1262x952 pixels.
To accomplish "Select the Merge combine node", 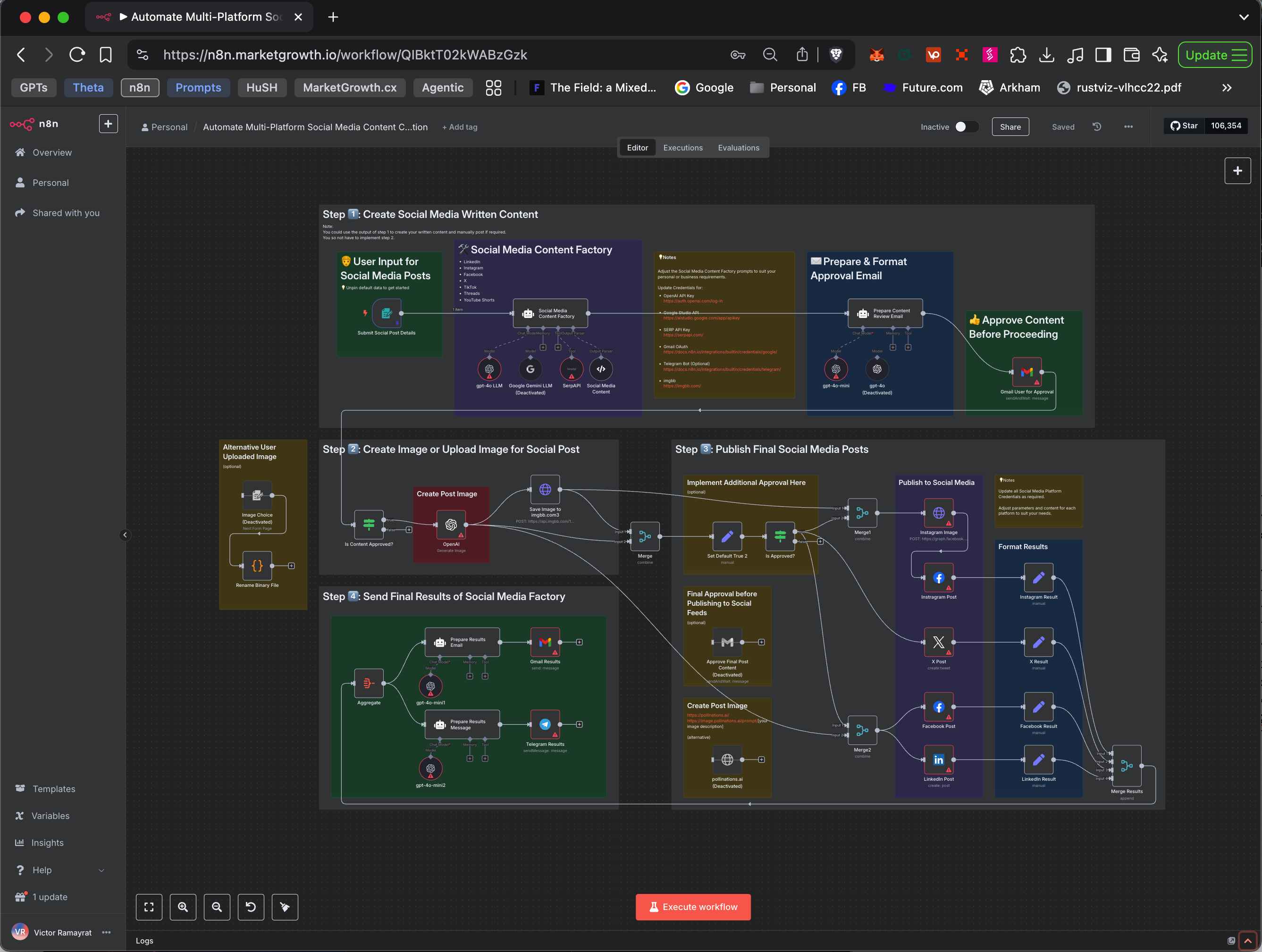I will coord(645,536).
